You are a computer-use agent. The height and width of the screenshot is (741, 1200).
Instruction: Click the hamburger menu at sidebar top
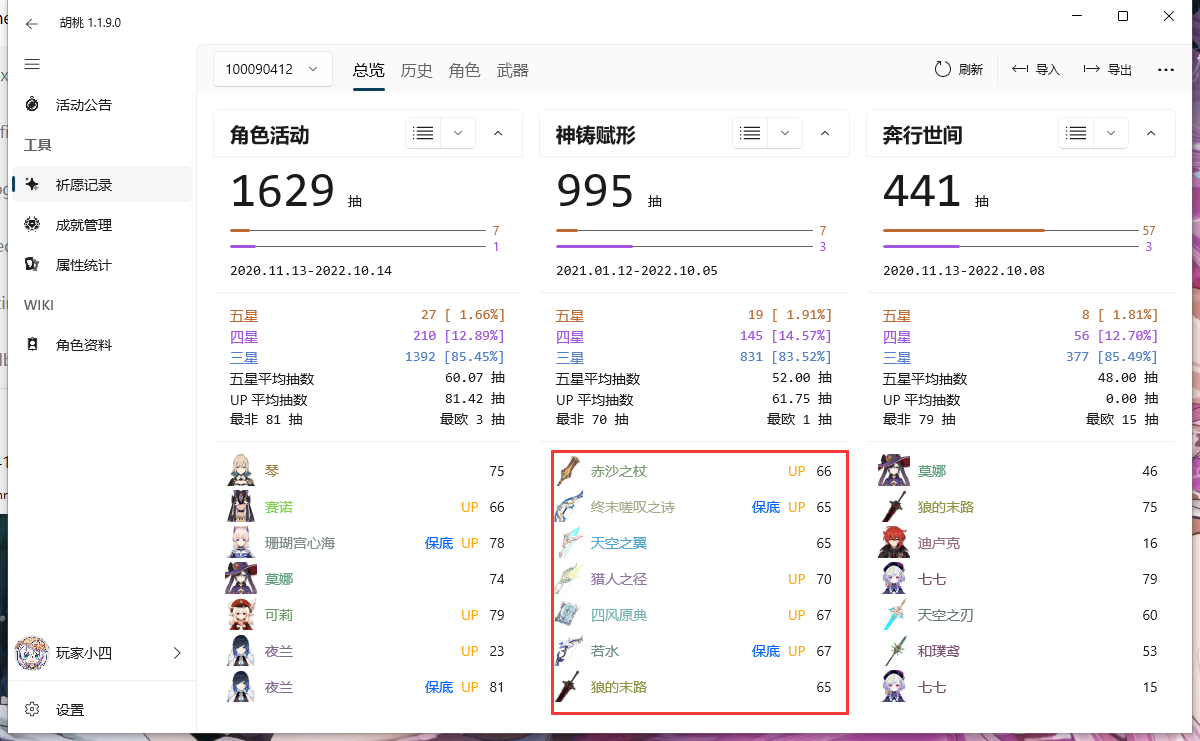(32, 64)
